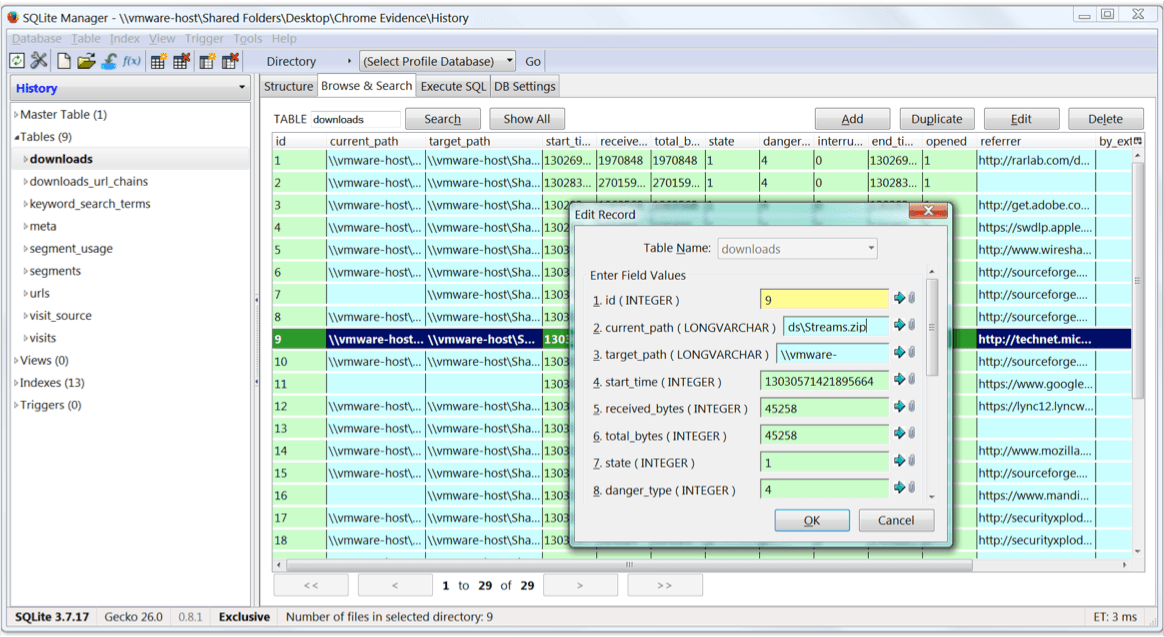The width and height of the screenshot is (1164, 637).
Task: Refresh the database (circular arrows icon)
Action: (16, 60)
